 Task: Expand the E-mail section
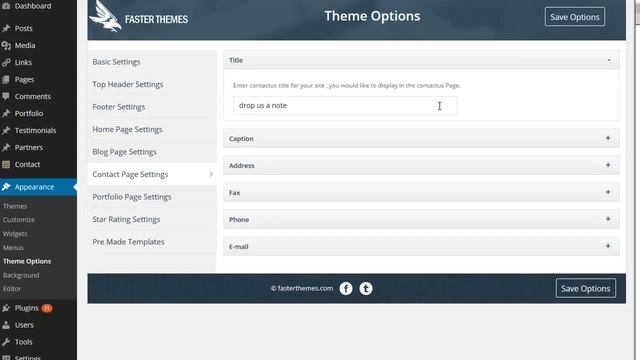pos(608,246)
